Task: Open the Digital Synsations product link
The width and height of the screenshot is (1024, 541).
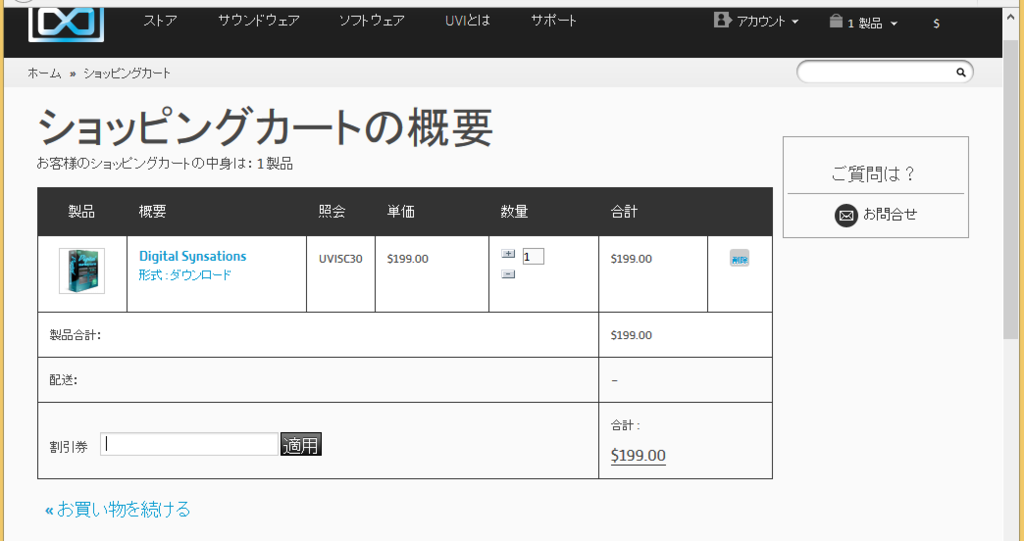Action: [x=193, y=256]
